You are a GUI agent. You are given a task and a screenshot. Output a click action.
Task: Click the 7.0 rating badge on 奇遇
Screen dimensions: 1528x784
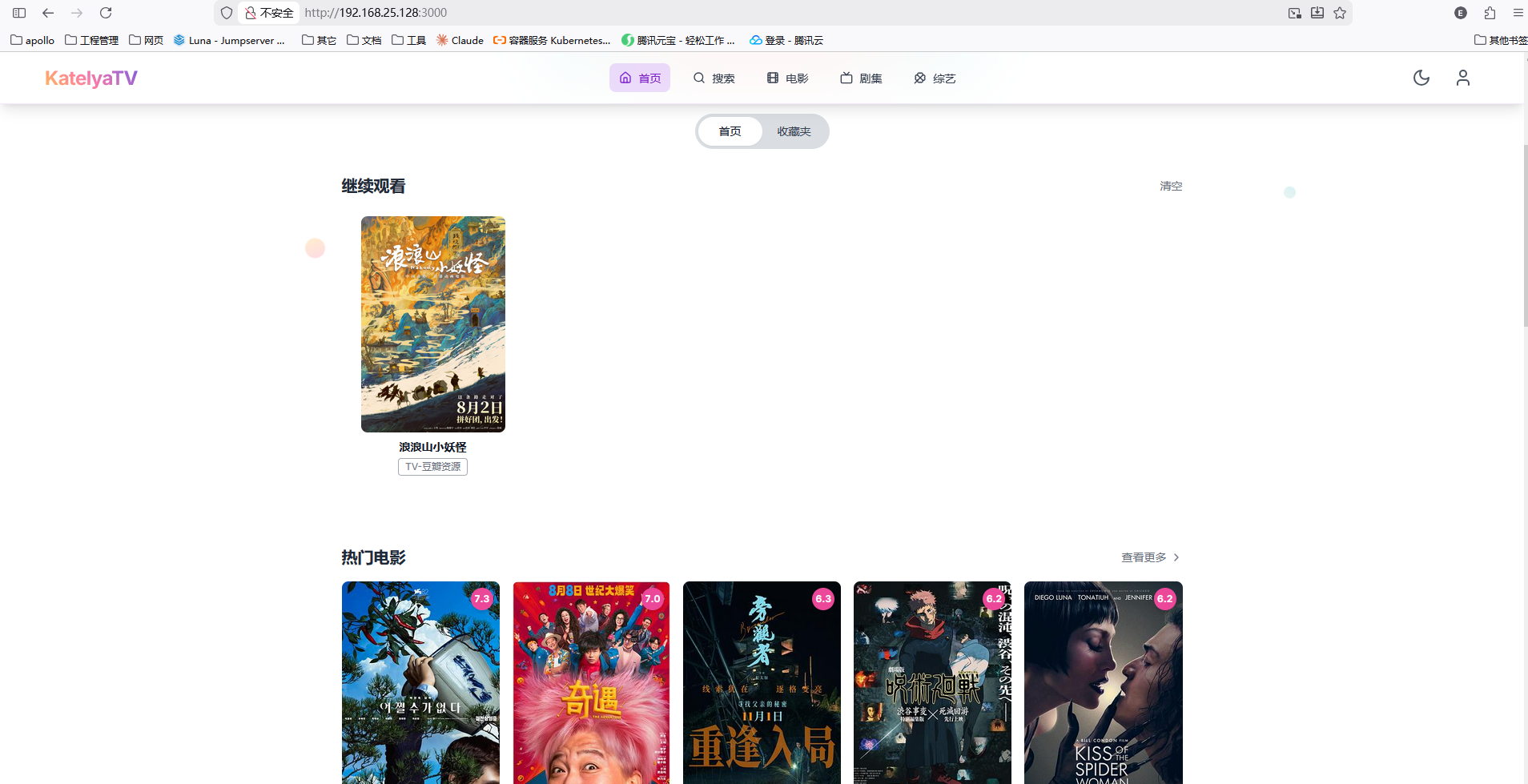point(653,599)
